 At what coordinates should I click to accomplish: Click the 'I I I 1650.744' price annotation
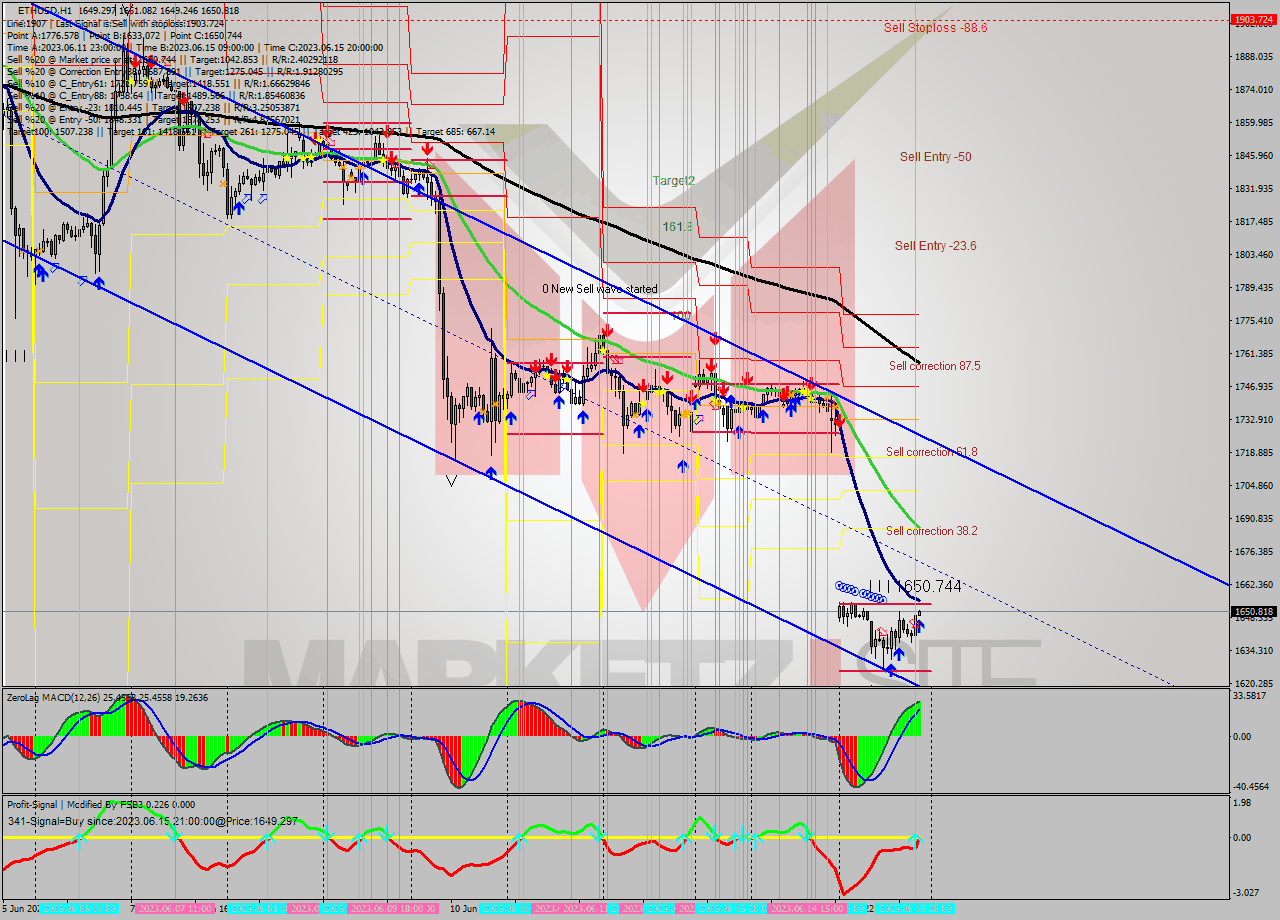914,587
